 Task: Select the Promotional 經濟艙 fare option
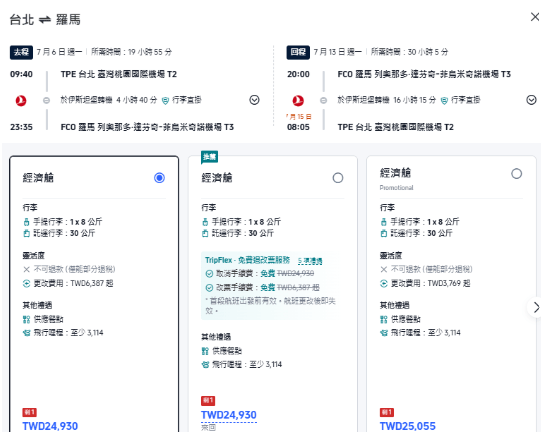pos(517,174)
